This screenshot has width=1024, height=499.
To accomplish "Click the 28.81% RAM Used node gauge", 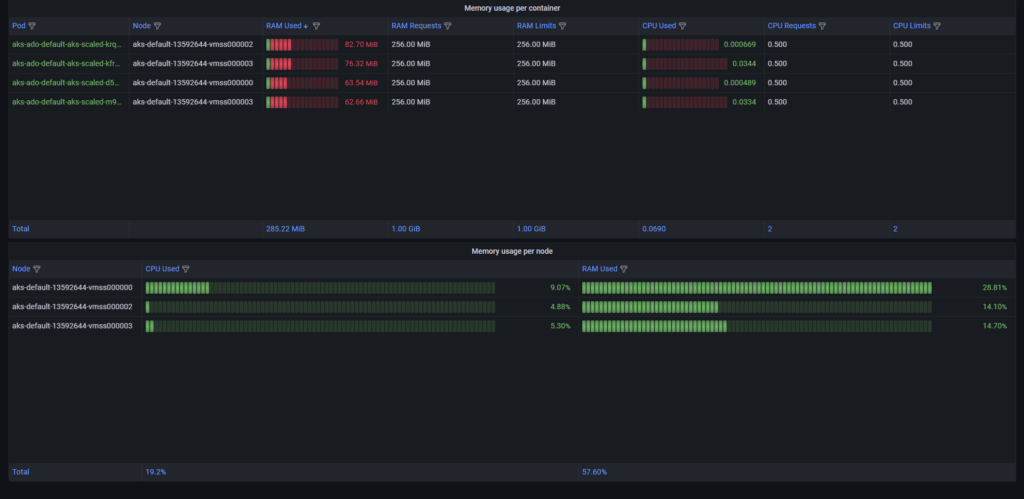I will point(757,288).
